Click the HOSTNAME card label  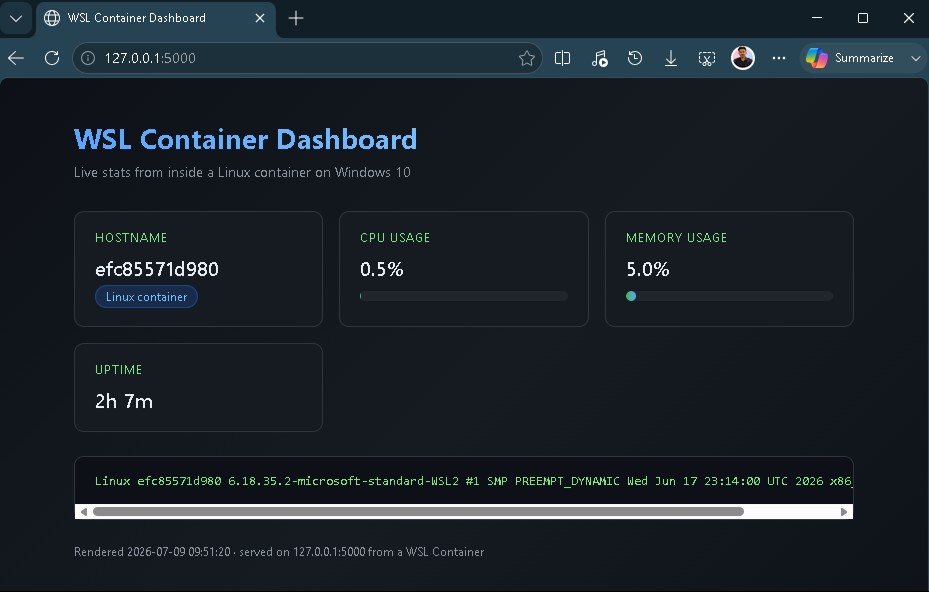[131, 238]
